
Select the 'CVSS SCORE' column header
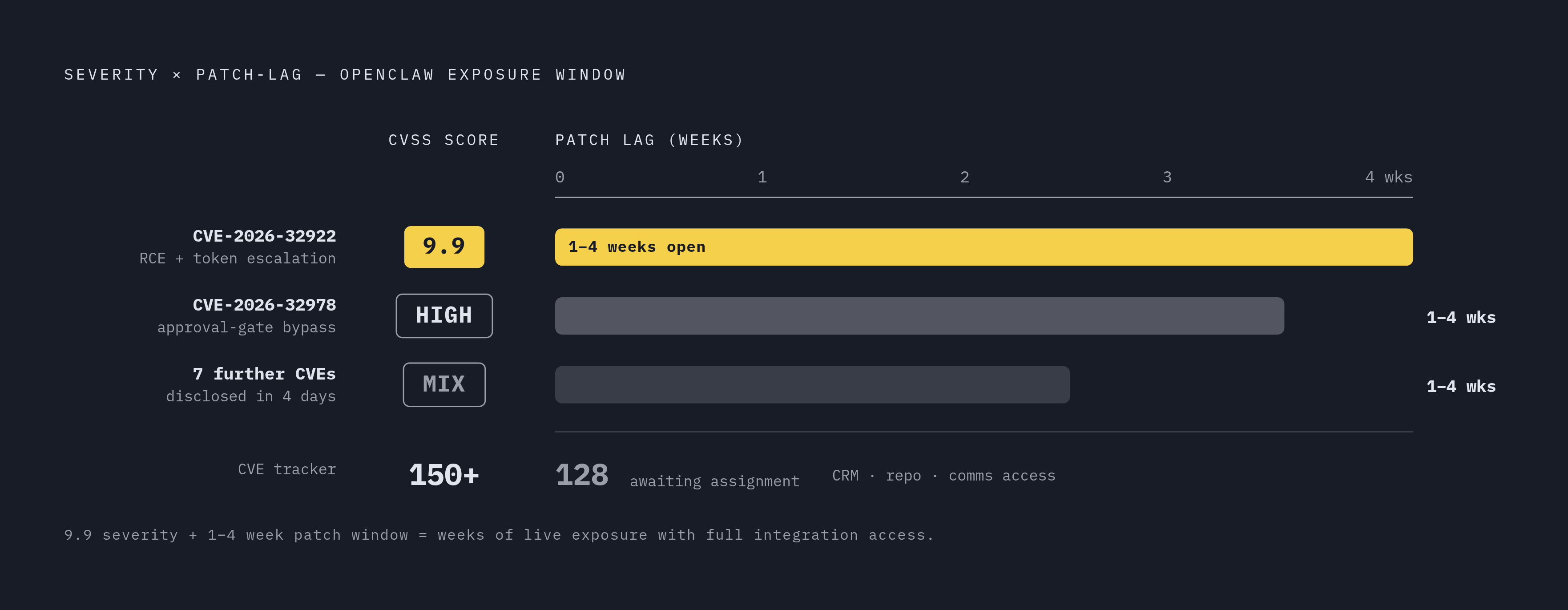pos(444,140)
